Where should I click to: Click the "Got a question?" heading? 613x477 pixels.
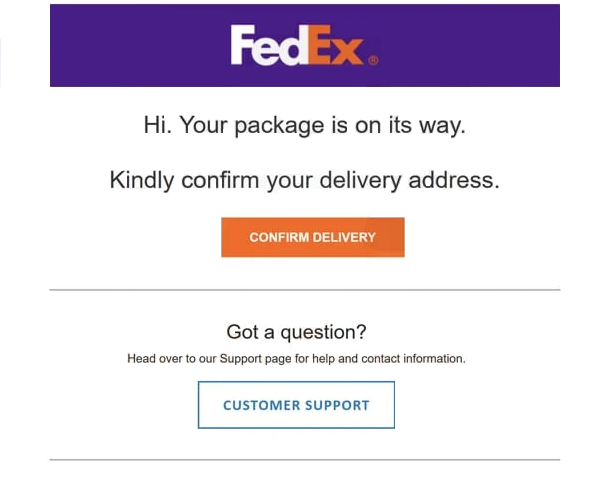pos(296,332)
